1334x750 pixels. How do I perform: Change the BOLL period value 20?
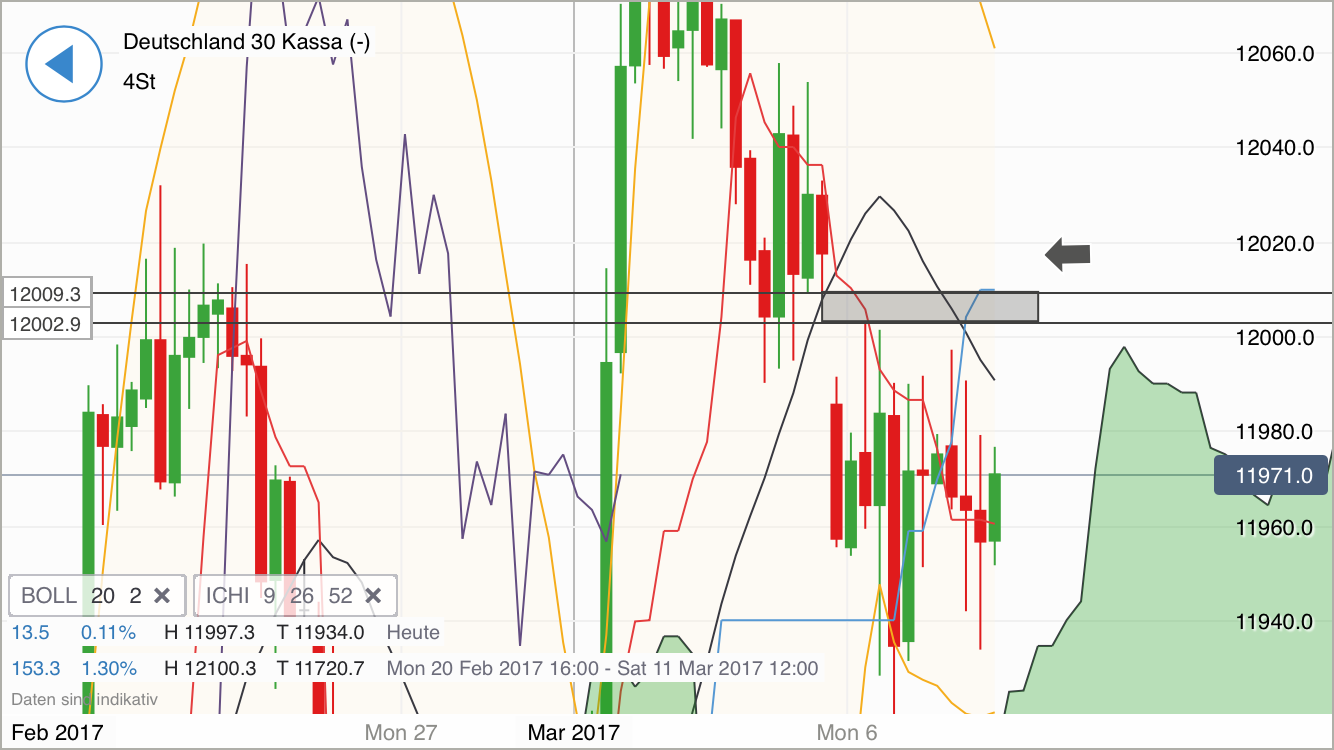click(103, 595)
